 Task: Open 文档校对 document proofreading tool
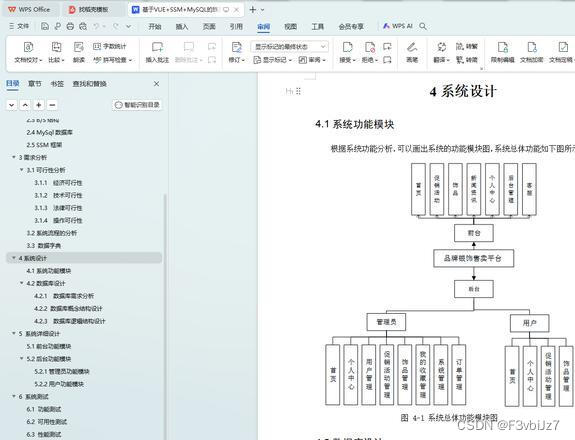point(28,52)
